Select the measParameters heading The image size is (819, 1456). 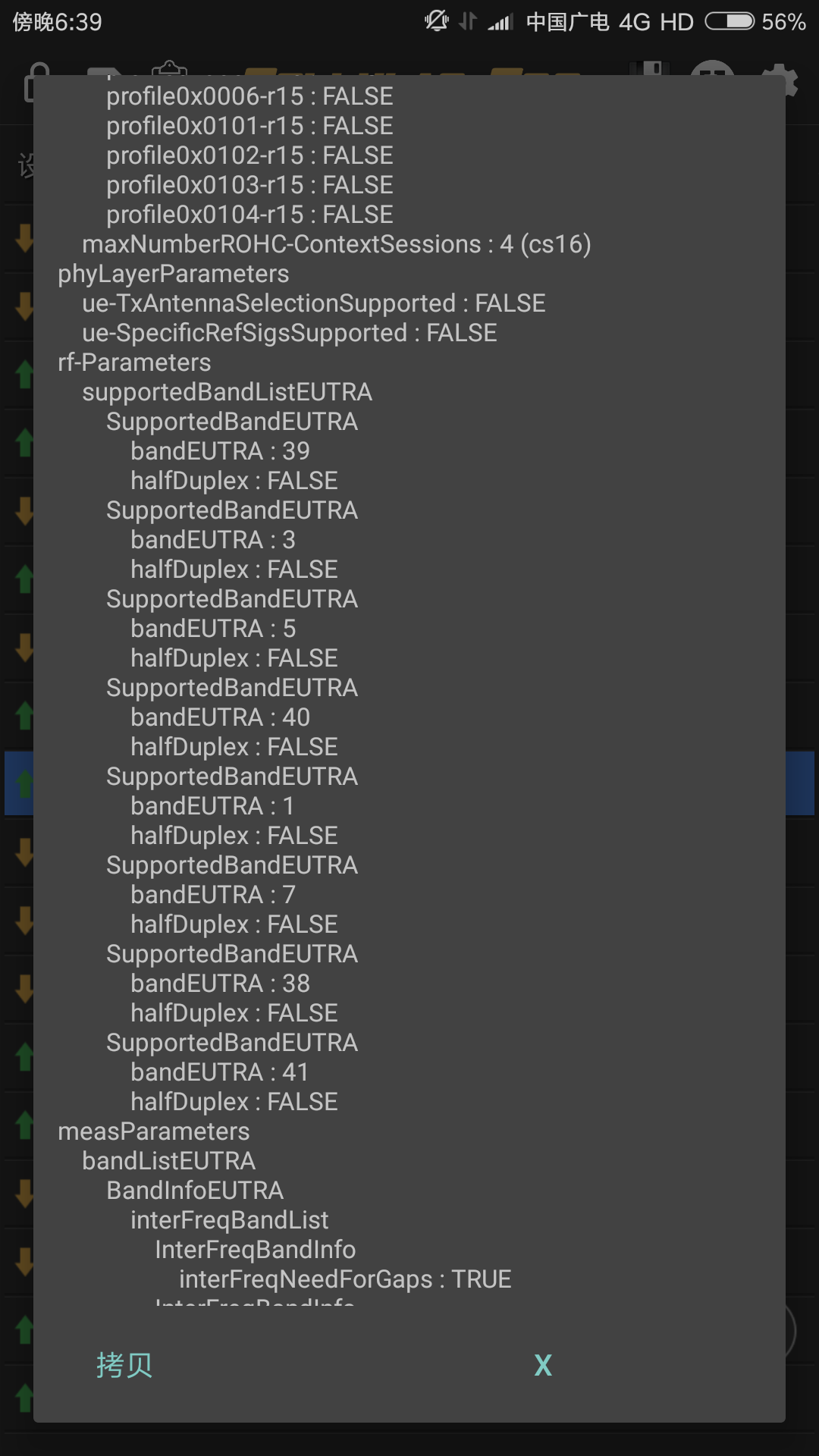point(153,1131)
